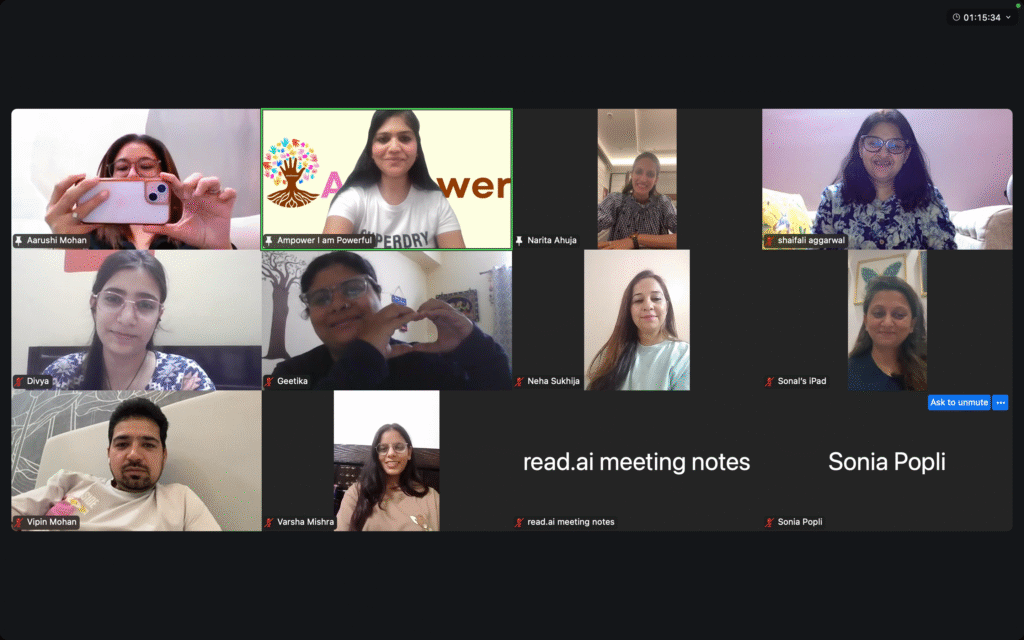
Task: Click the muted mic icon by read.ai meeting notes
Action: [519, 522]
